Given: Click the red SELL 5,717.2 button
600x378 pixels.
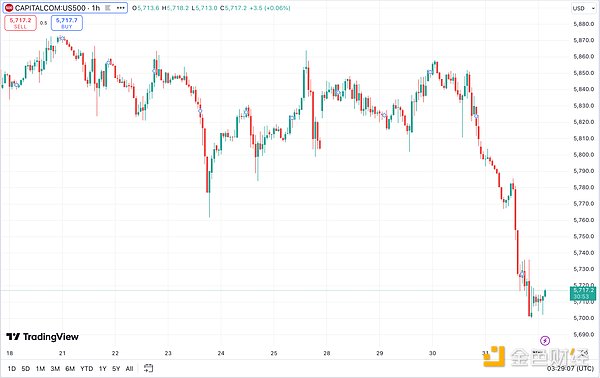Looking at the screenshot, I should tap(20, 23).
